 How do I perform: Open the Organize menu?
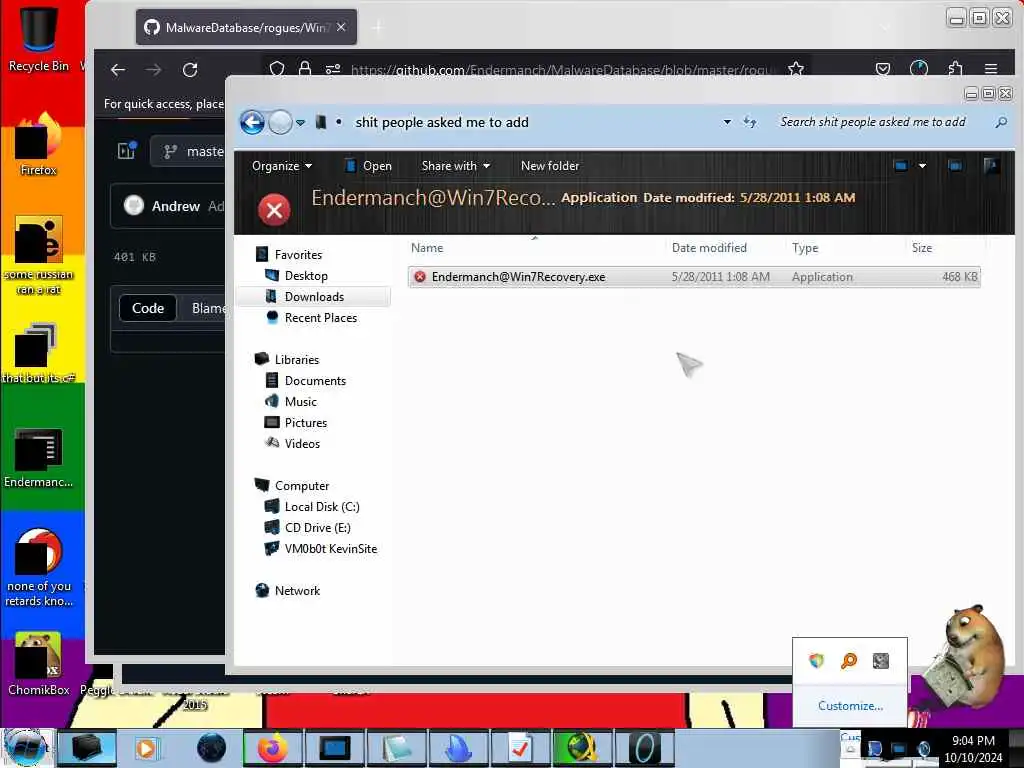282,166
